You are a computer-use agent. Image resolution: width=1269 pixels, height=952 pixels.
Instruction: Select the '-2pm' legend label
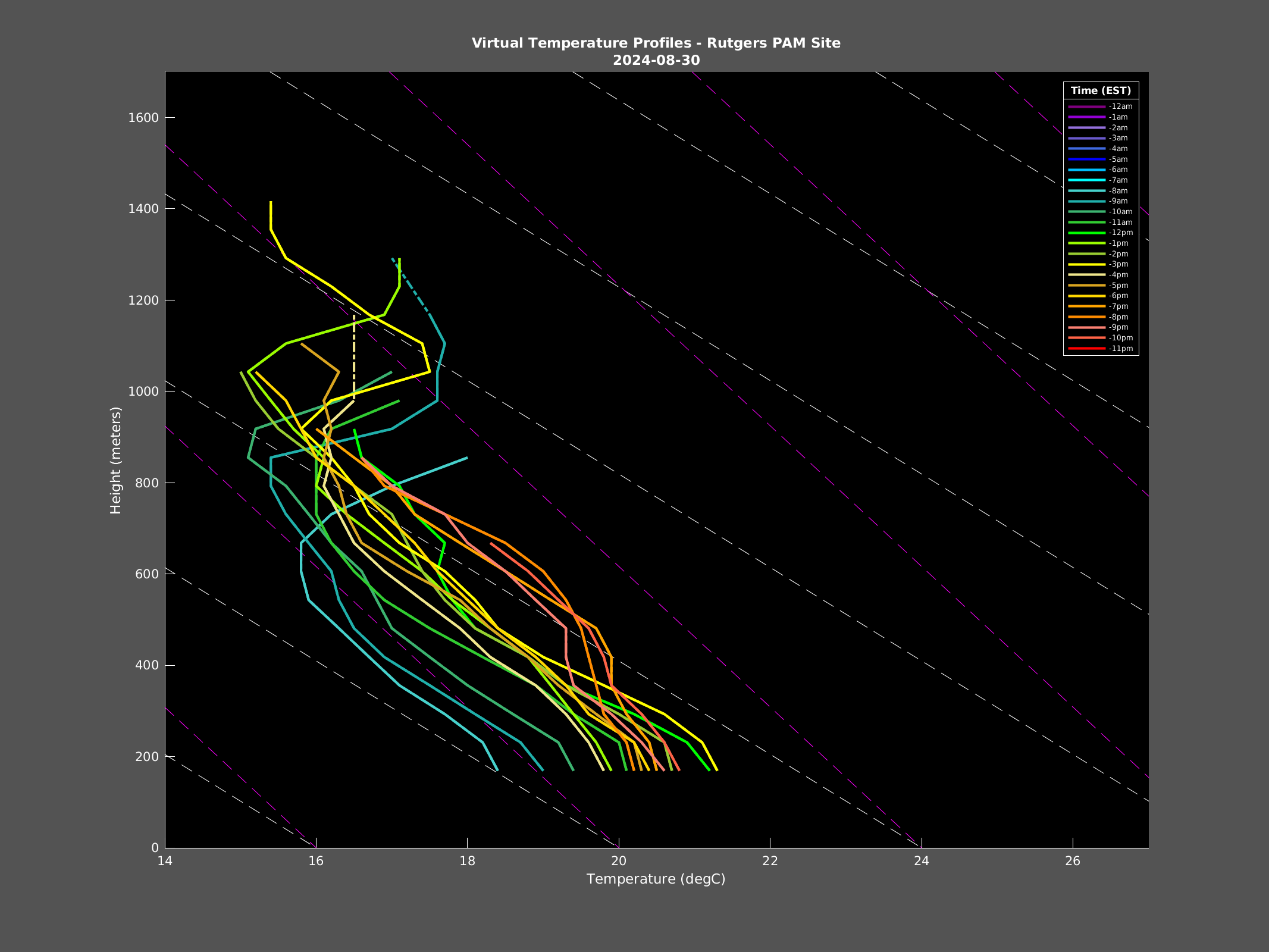1118,254
